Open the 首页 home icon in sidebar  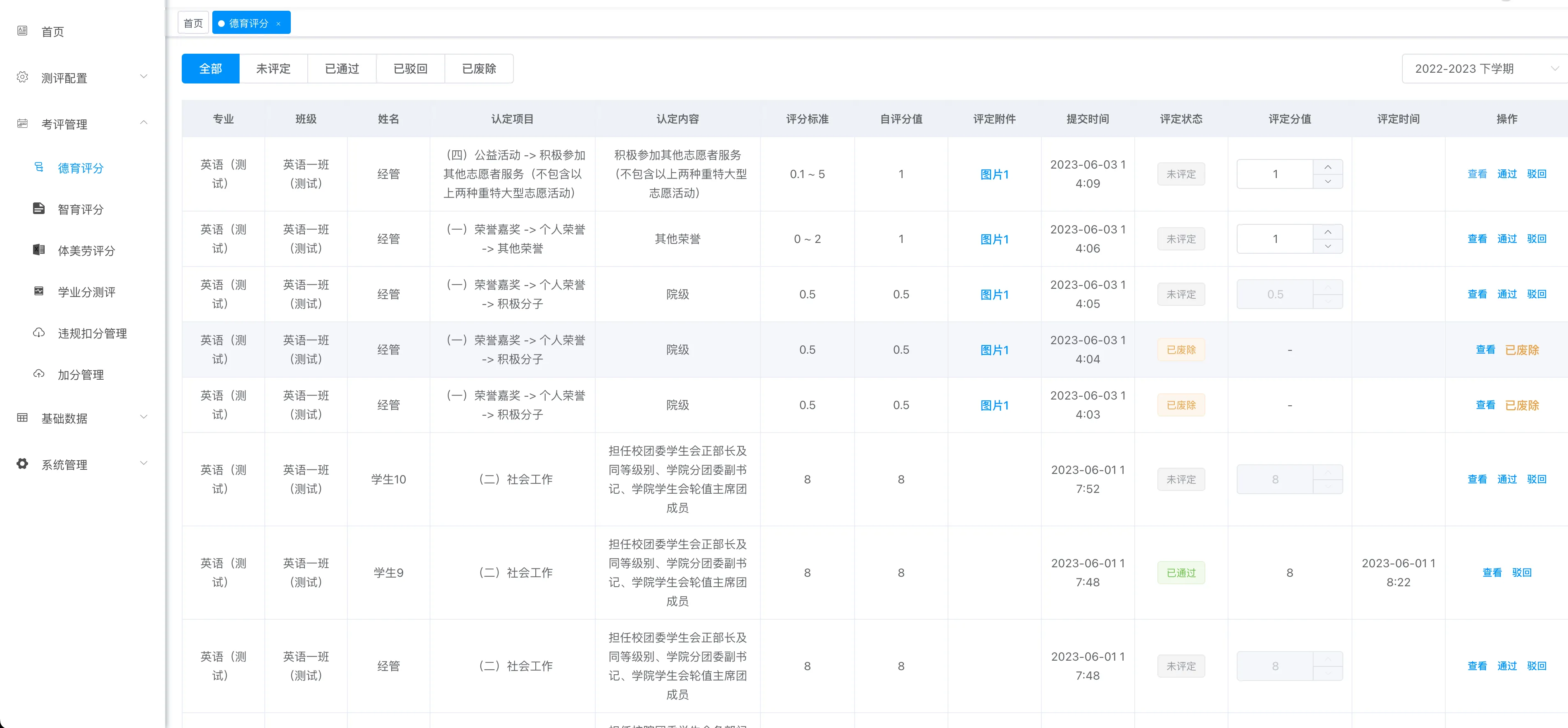23,31
